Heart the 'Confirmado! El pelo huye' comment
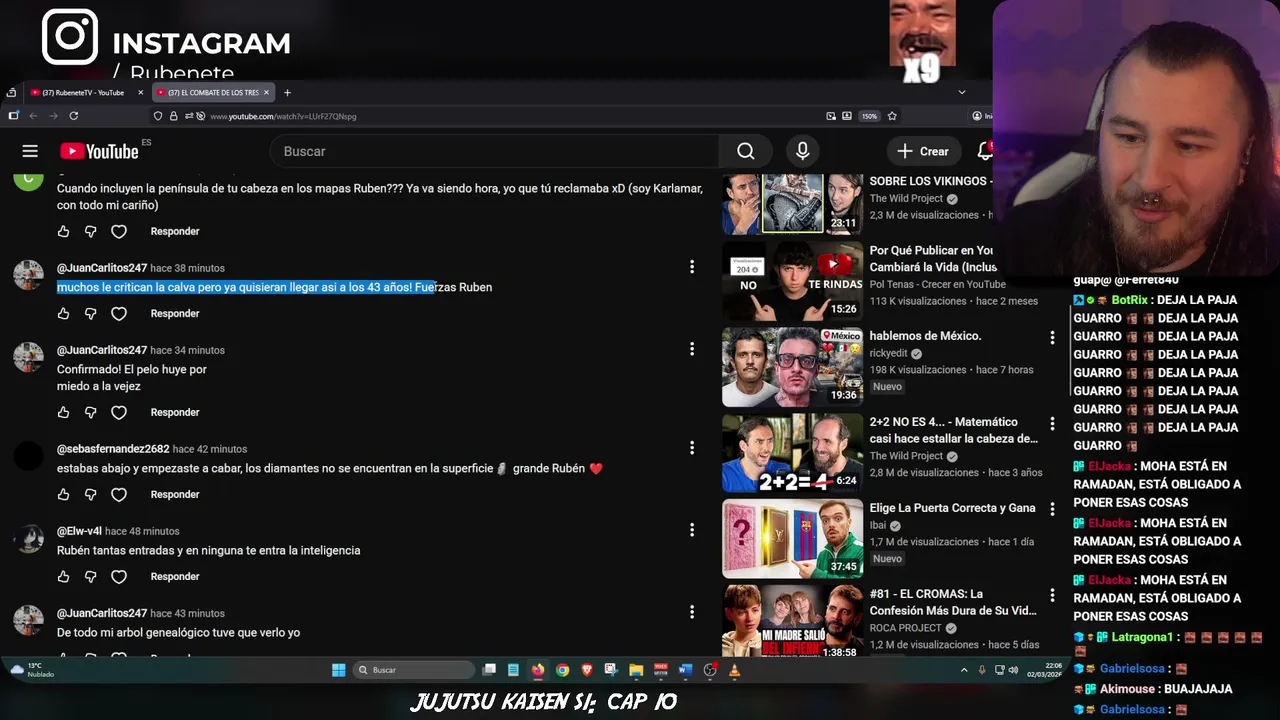Viewport: 1280px width, 720px height. [119, 412]
